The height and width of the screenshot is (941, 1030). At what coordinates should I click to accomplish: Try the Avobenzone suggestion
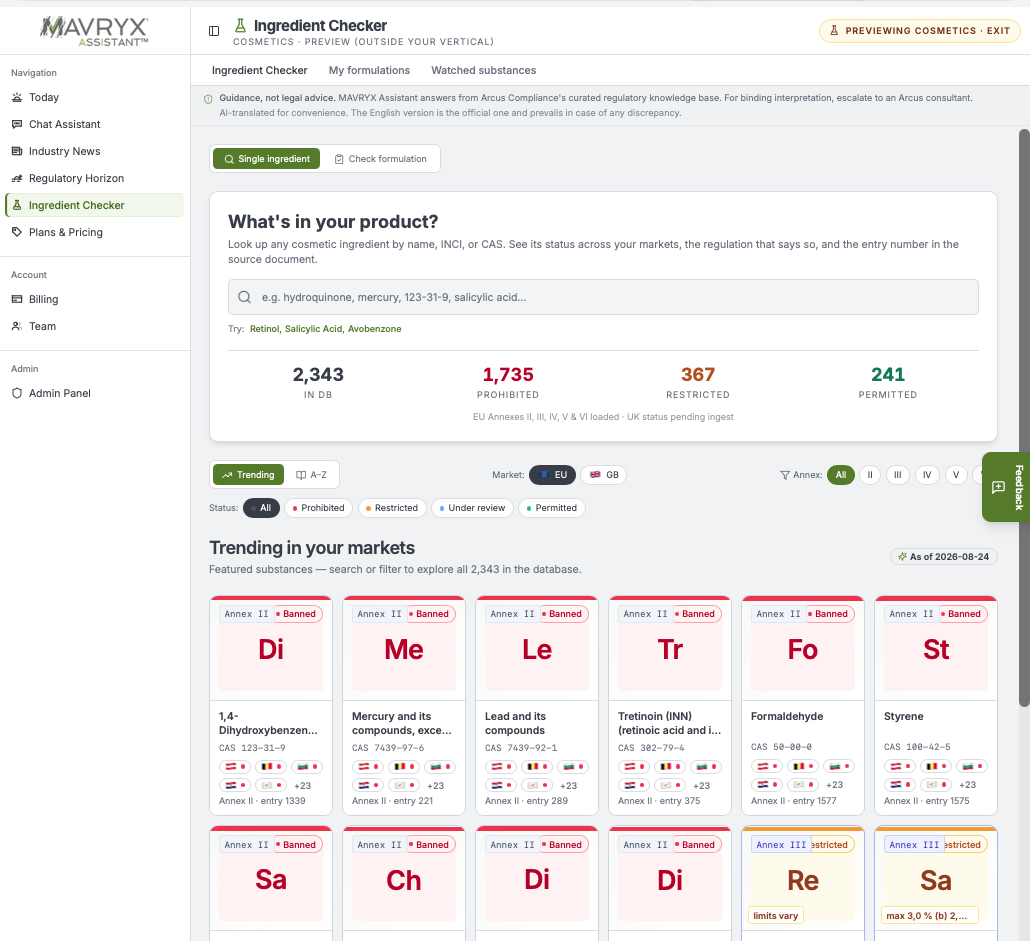click(x=374, y=329)
